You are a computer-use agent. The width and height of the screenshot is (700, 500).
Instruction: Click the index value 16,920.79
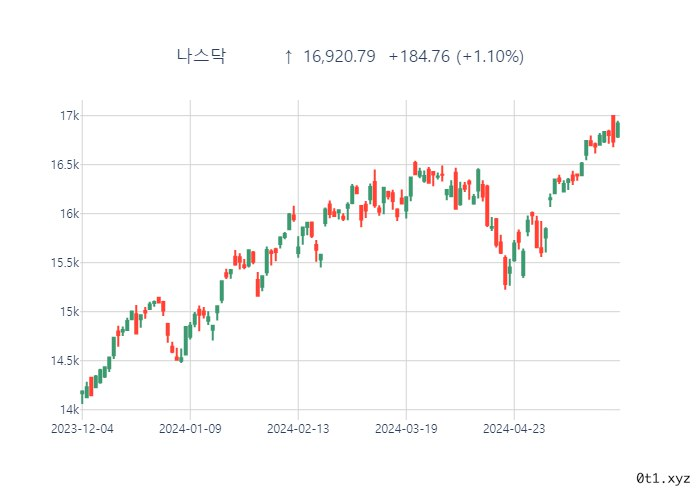[339, 56]
